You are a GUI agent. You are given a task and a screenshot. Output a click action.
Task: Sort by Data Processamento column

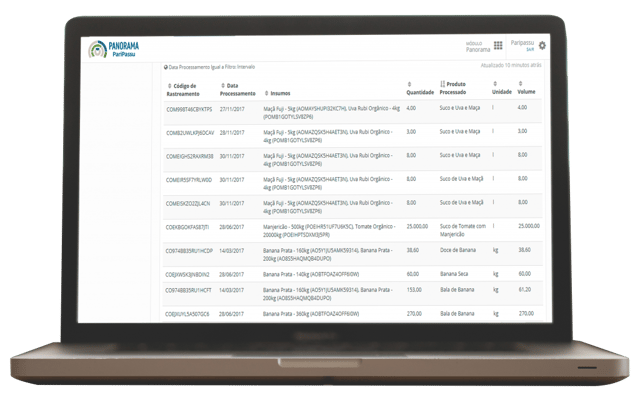(x=238, y=90)
